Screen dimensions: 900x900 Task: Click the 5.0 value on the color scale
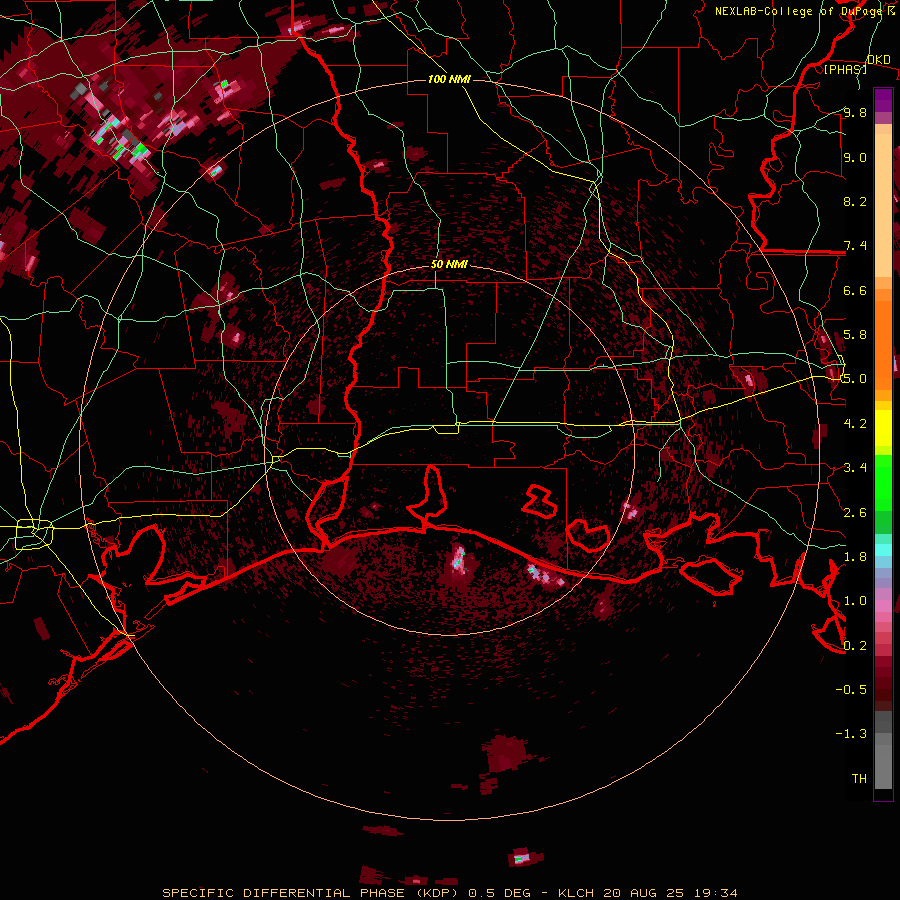(x=855, y=379)
